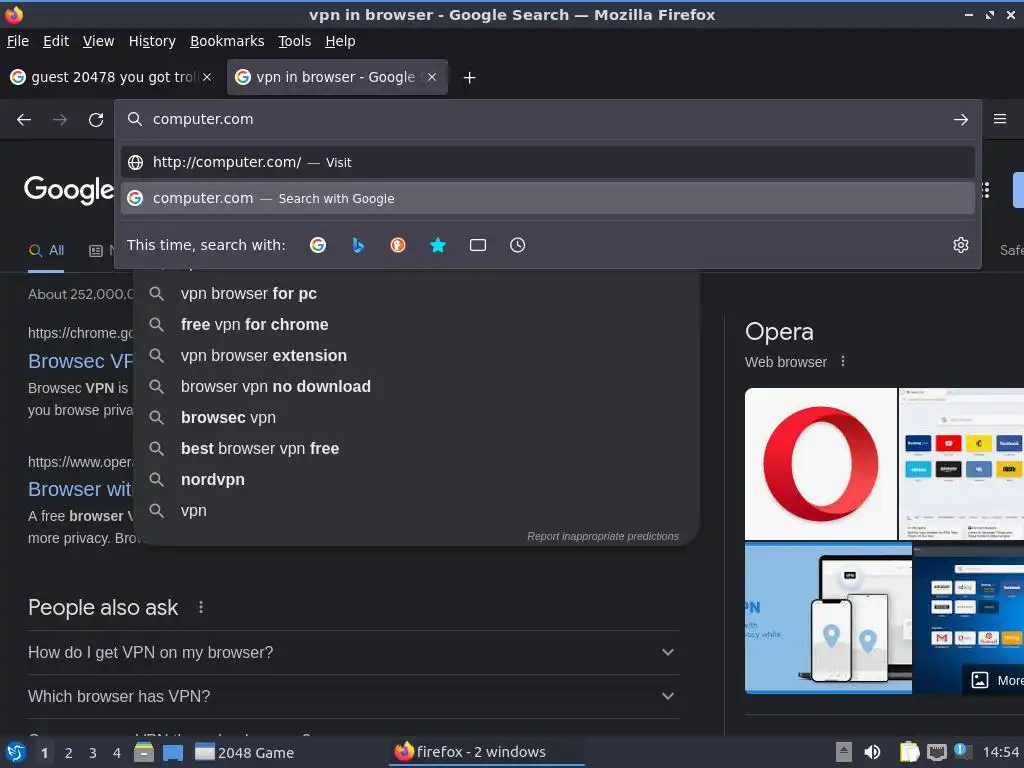Select suggestion 'vpn browser for pc'
This screenshot has height=768, width=1024.
(417, 294)
